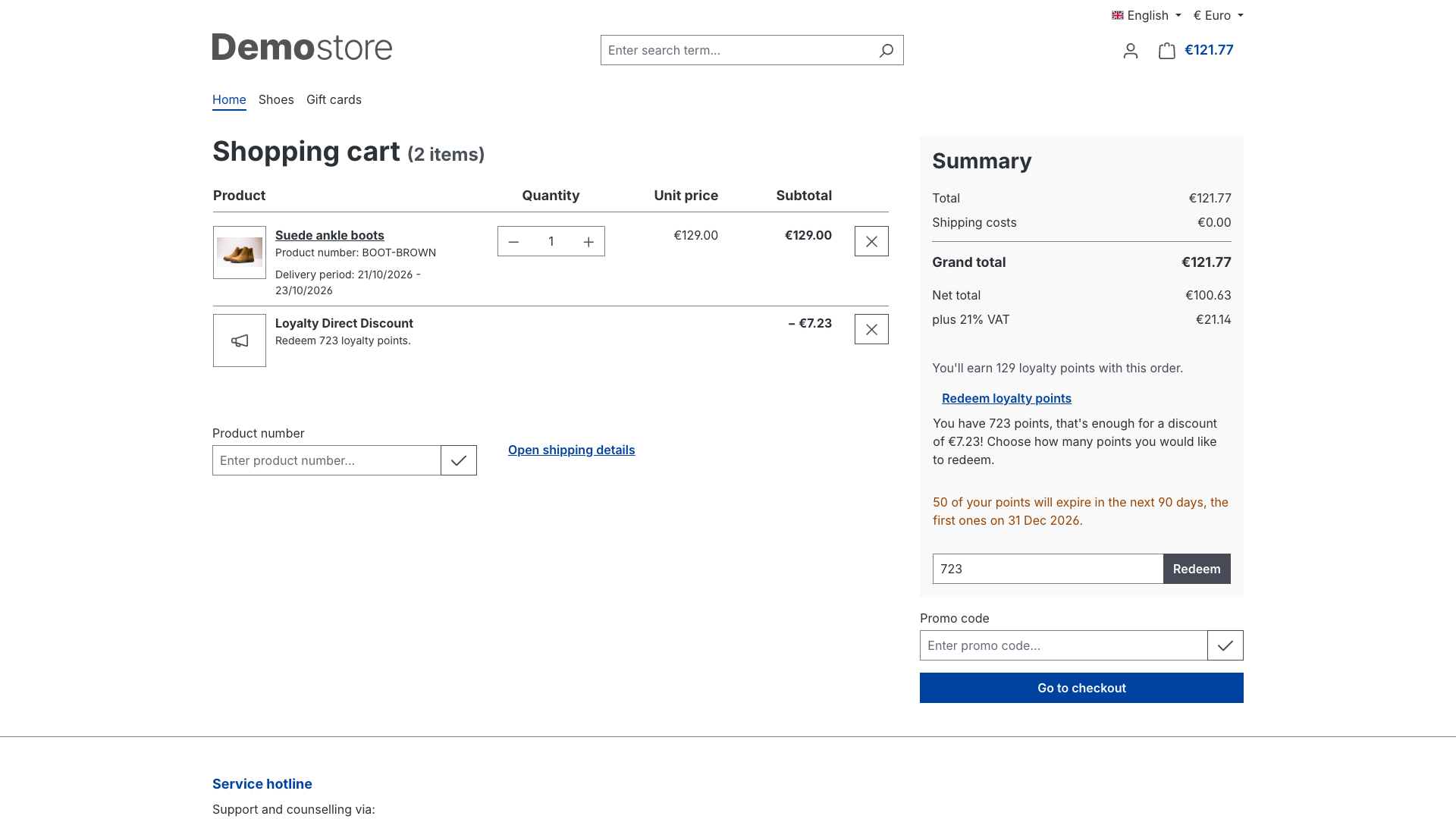
Task: Submit product number with checkmark button
Action: (x=459, y=460)
